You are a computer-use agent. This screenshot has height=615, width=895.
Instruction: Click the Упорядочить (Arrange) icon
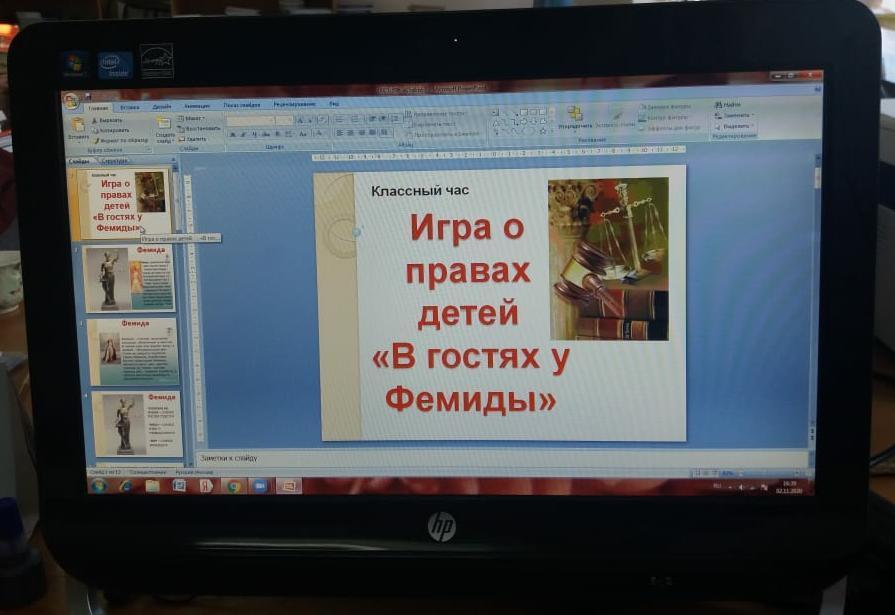click(575, 118)
